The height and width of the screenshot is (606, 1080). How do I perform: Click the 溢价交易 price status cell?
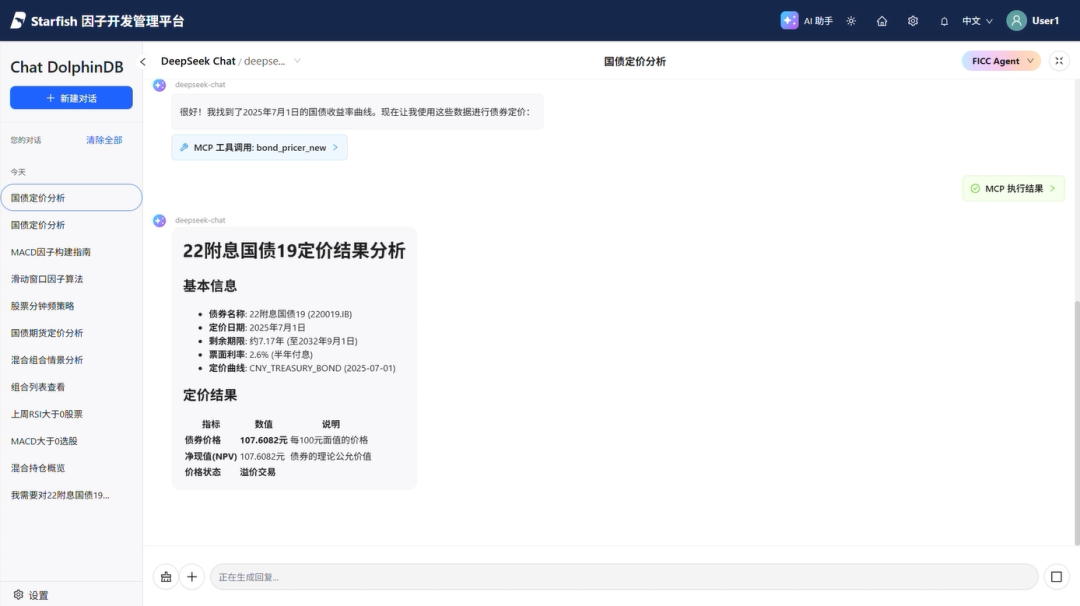click(x=258, y=472)
